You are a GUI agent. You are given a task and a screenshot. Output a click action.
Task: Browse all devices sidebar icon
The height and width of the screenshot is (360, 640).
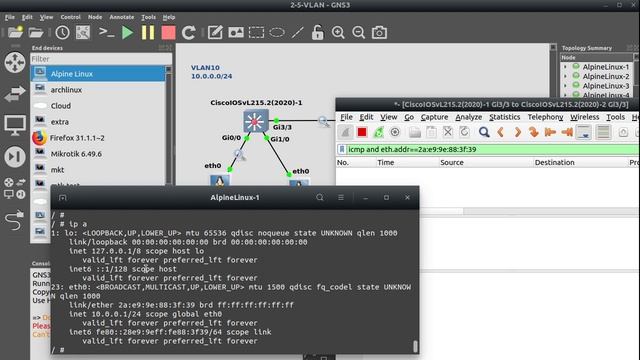[x=15, y=188]
